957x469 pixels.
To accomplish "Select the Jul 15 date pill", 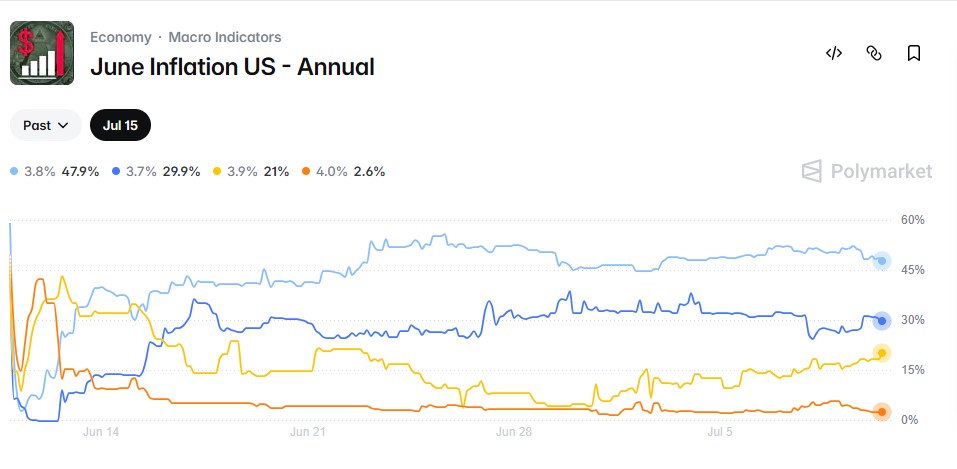I will point(120,125).
